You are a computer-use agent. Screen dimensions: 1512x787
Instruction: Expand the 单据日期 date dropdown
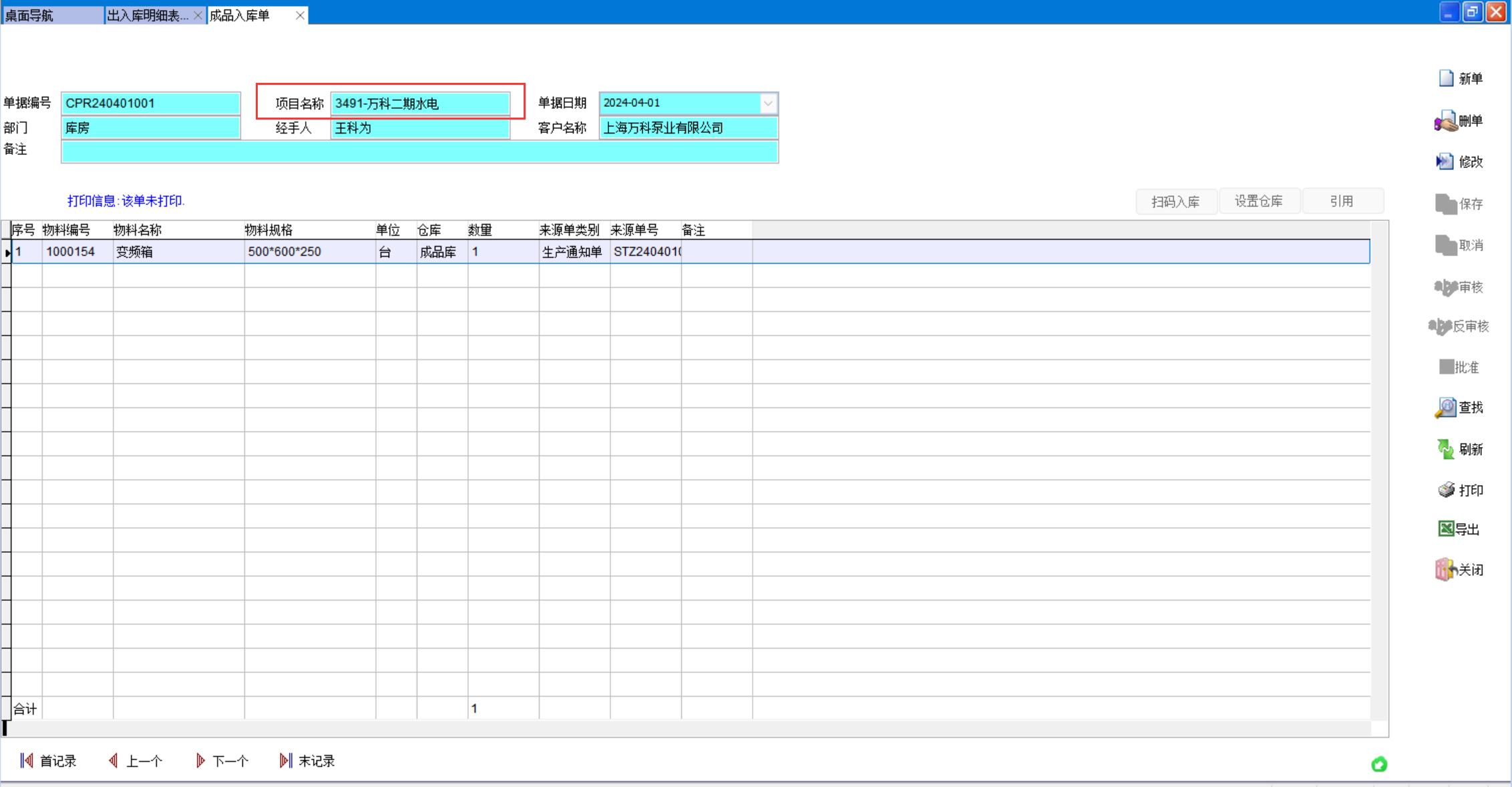tap(768, 104)
